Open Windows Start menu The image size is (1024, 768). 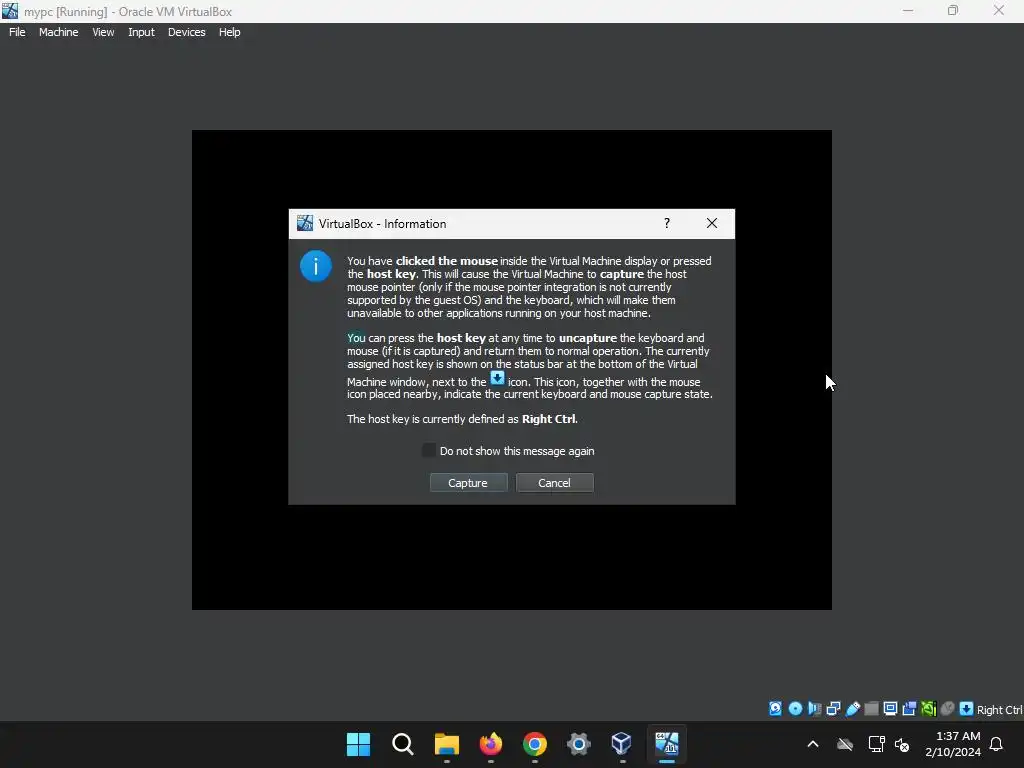[359, 744]
